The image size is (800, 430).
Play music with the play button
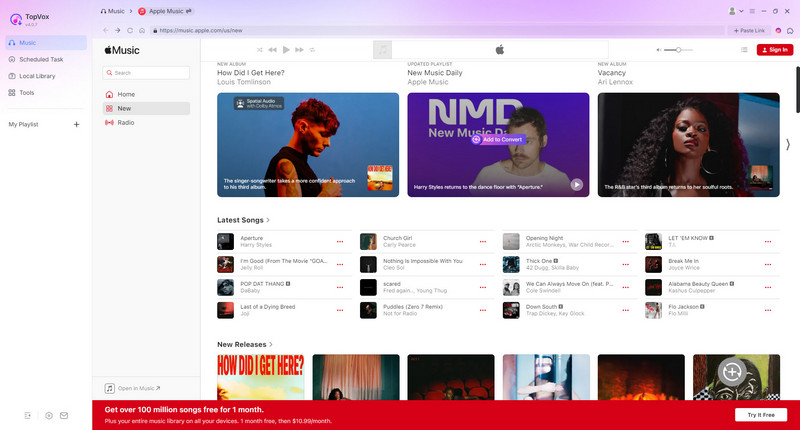click(x=286, y=50)
